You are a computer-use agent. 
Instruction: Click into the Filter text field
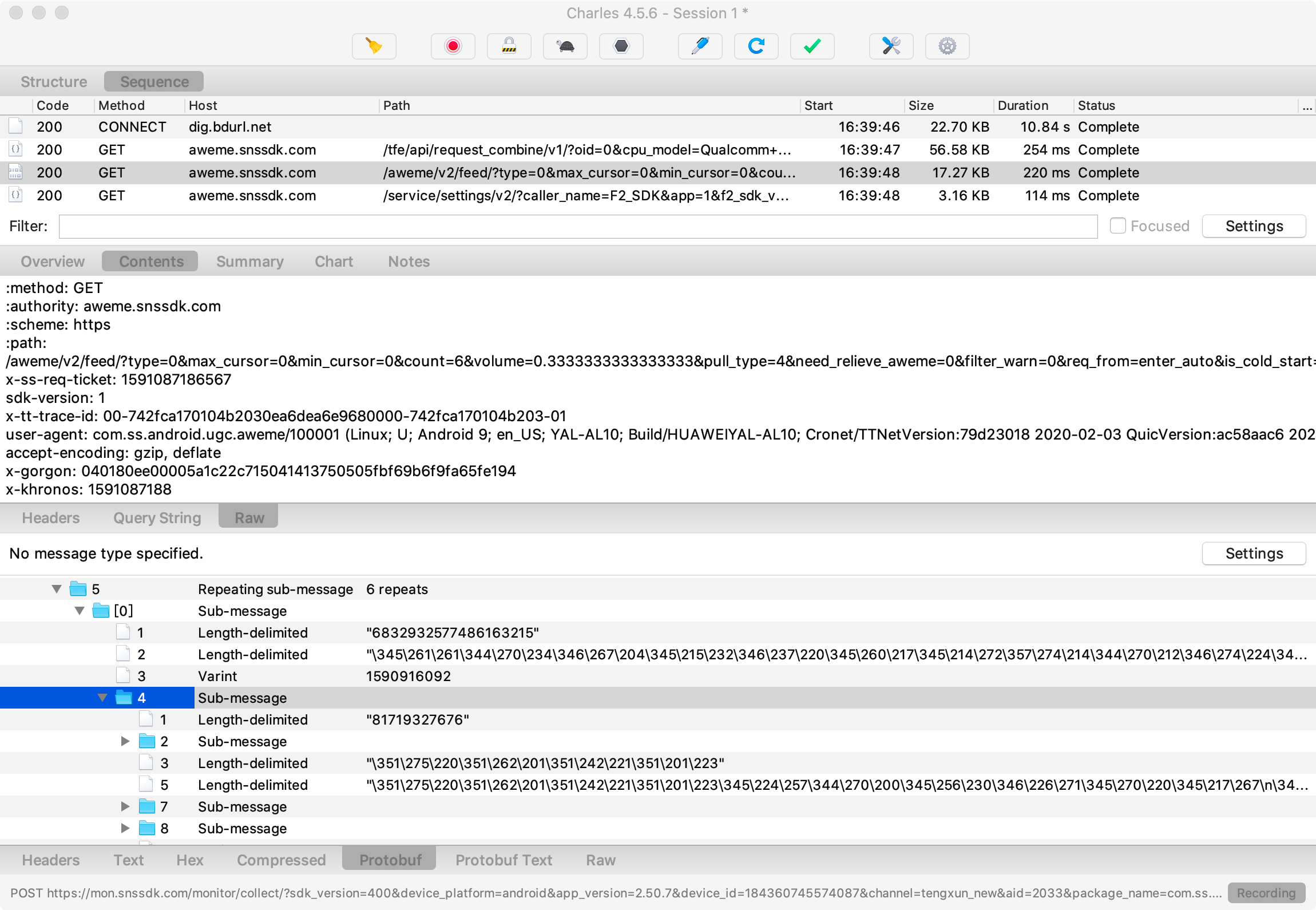pyautogui.click(x=578, y=226)
